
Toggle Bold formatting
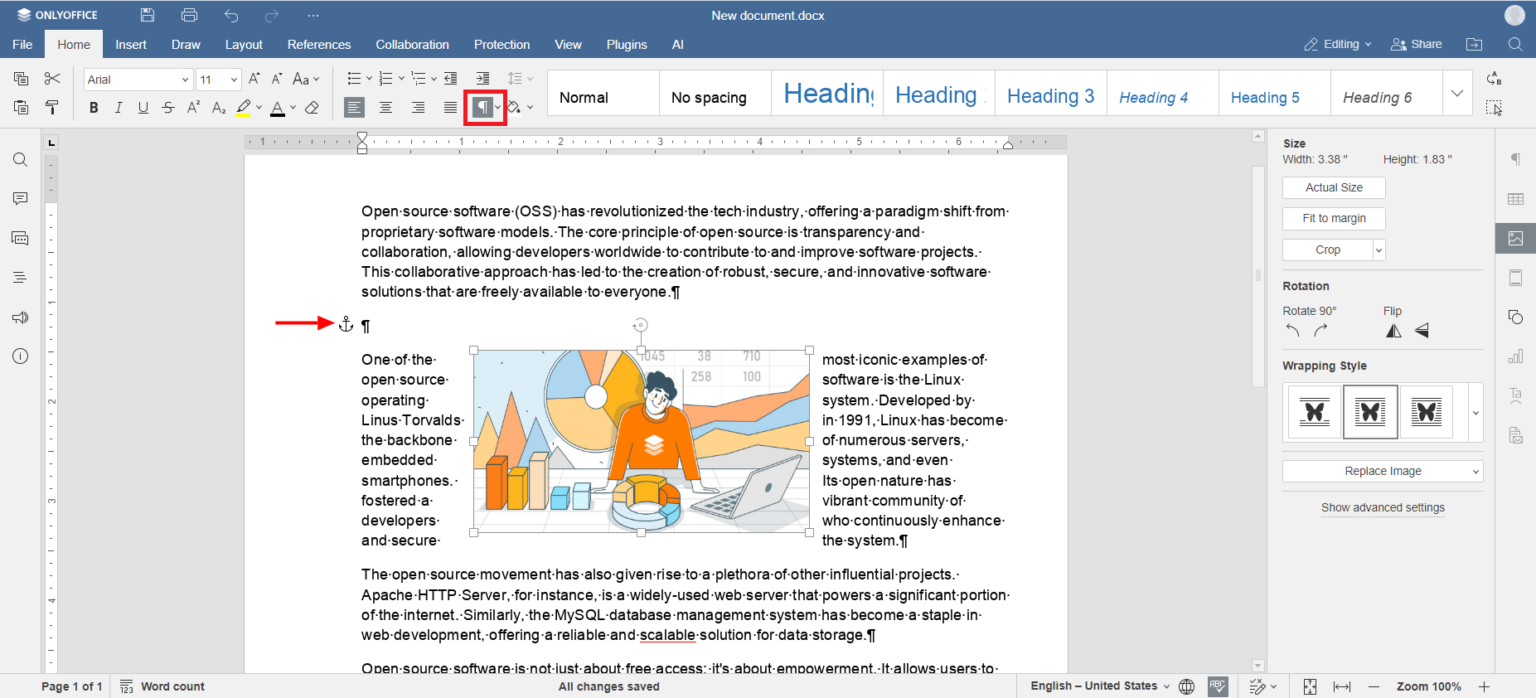point(94,108)
